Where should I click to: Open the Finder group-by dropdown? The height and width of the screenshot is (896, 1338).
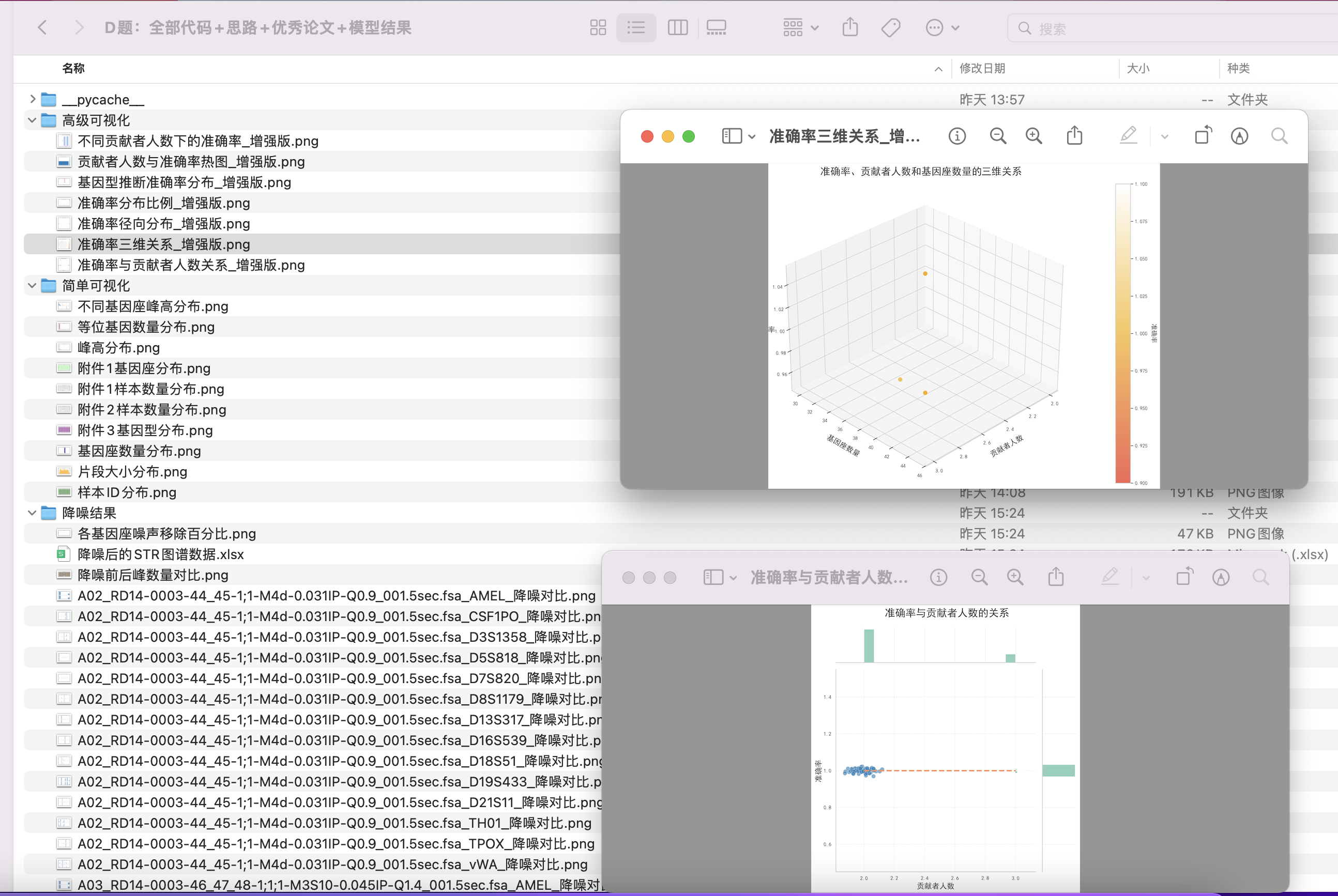[x=800, y=27]
